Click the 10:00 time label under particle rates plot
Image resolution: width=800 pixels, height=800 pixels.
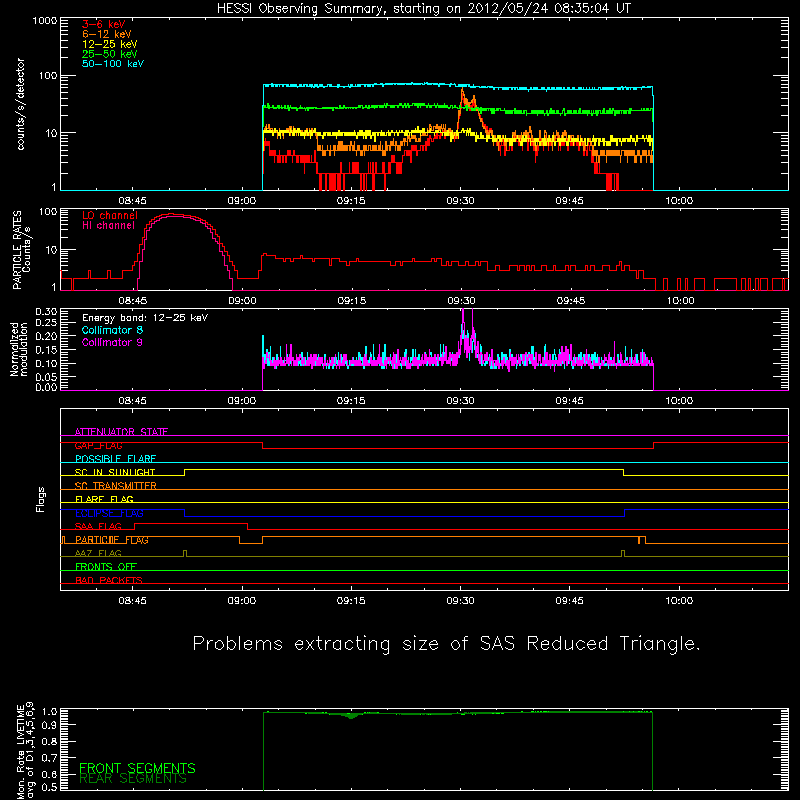[x=680, y=301]
